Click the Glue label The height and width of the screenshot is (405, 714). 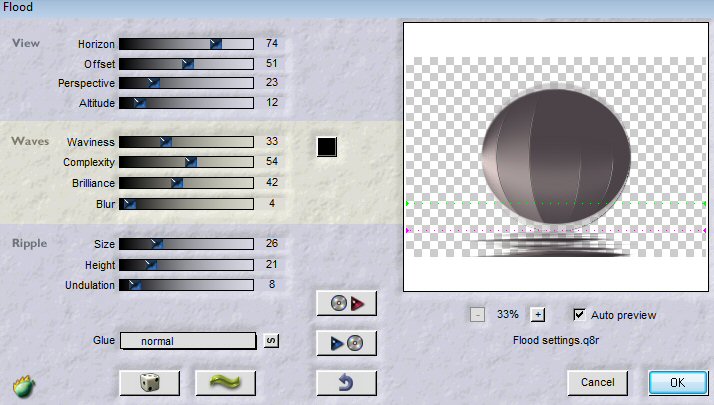tap(104, 340)
